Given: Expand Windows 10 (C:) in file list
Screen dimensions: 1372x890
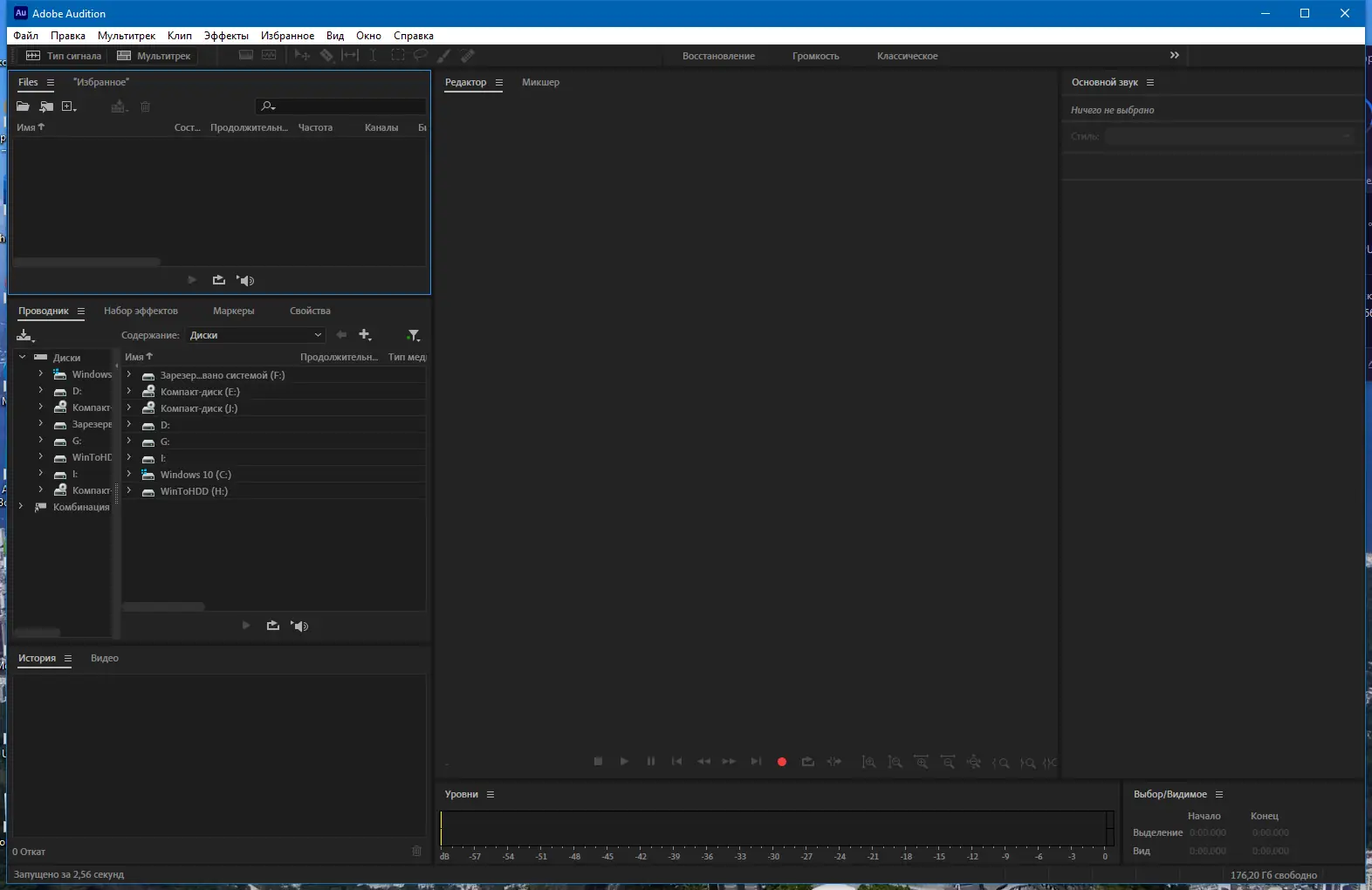Looking at the screenshot, I should point(128,474).
